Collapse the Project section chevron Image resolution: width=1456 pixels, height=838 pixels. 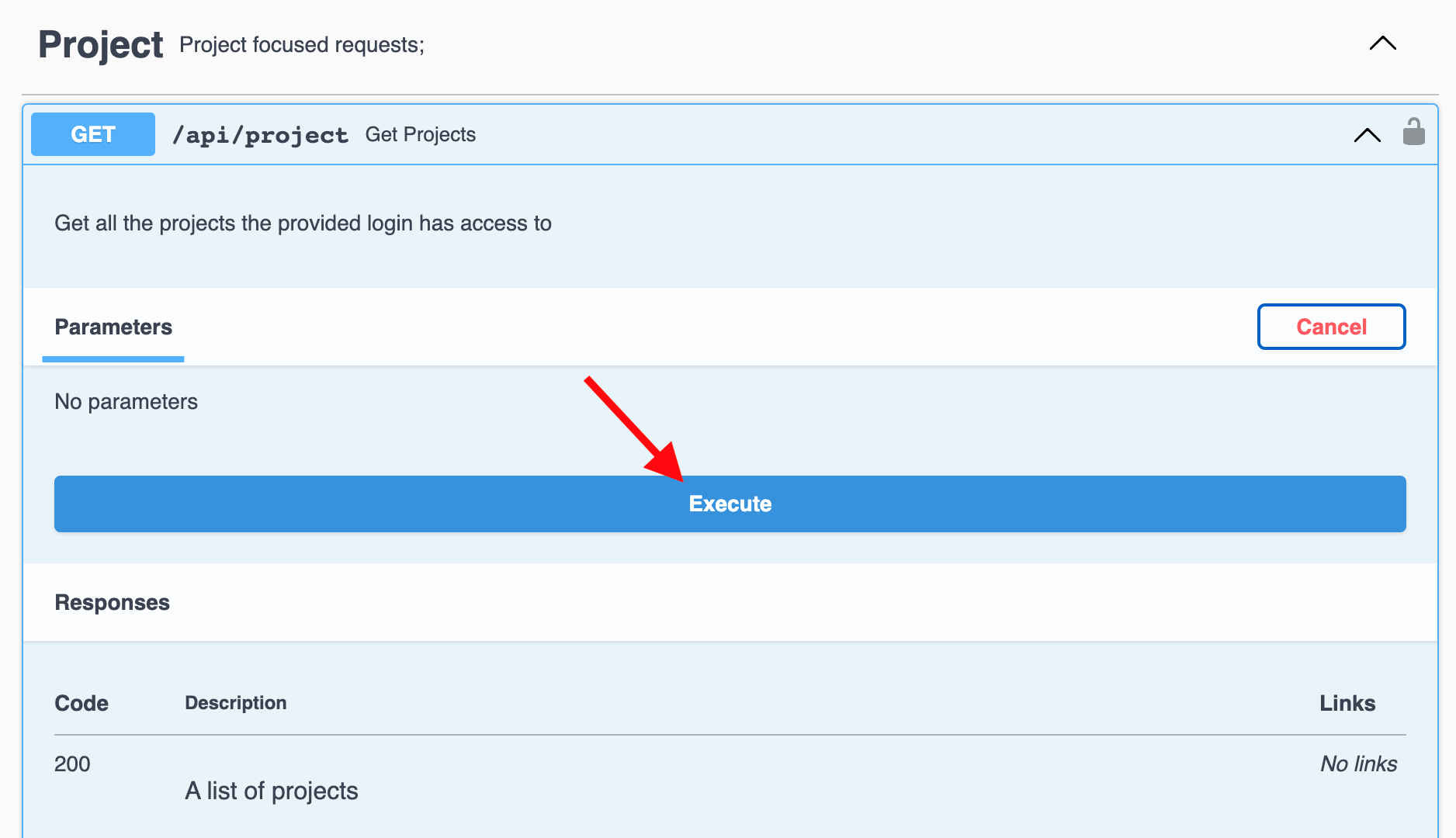(x=1382, y=43)
